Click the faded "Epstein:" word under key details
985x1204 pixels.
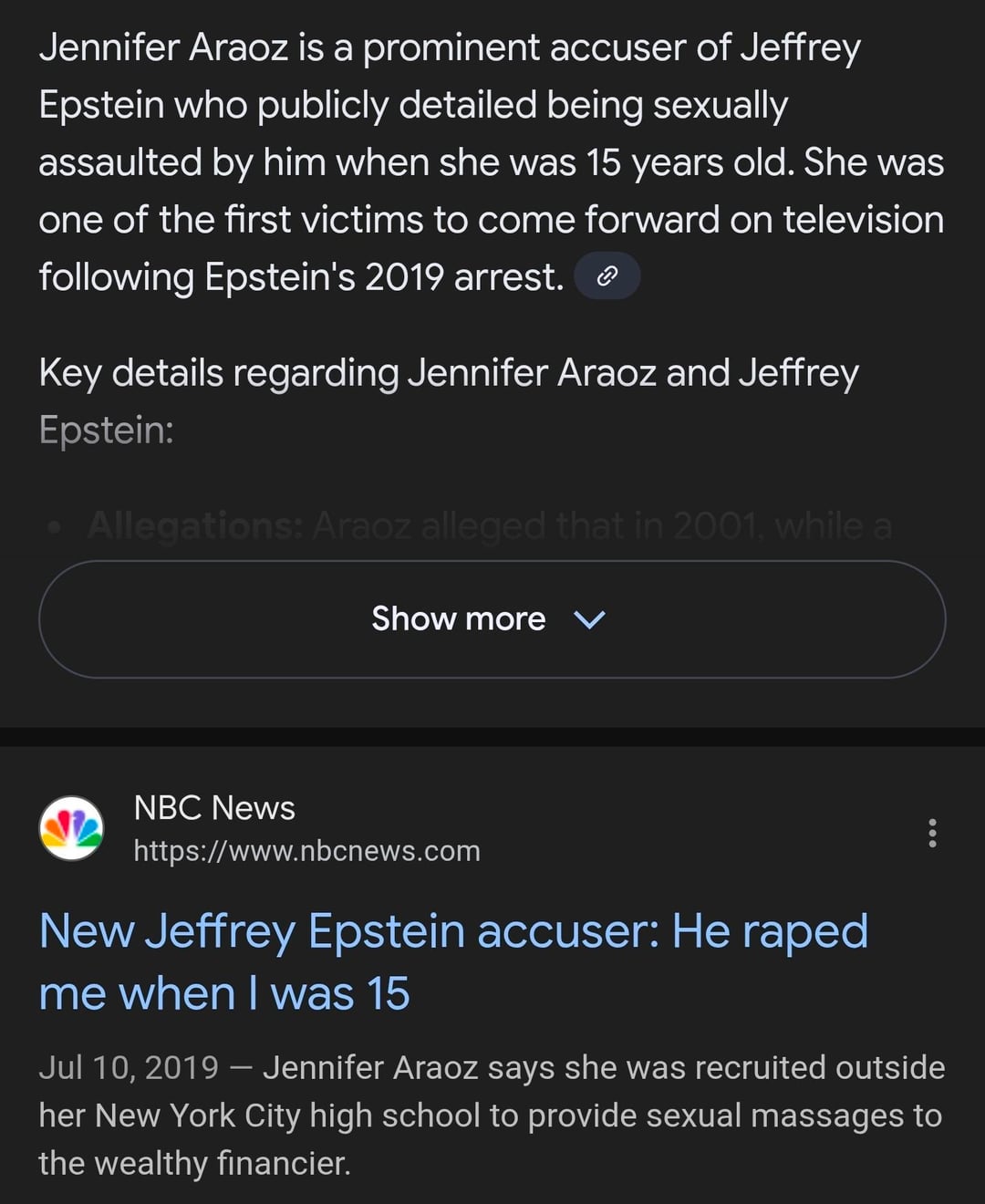coord(106,430)
